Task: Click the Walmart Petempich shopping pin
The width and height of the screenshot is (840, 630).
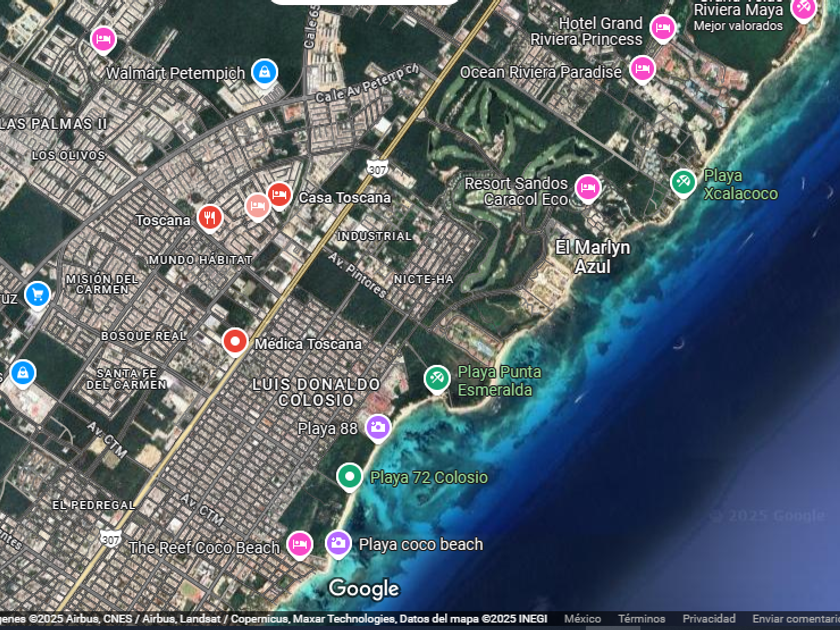Action: (x=264, y=72)
